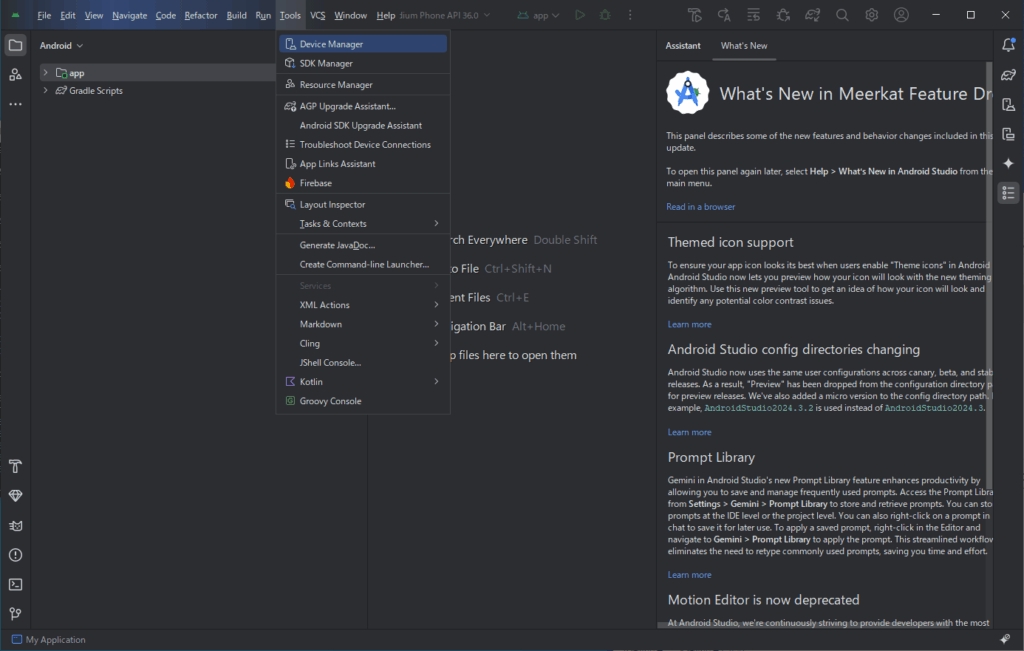Open the device selector dropdown beside Help

click(445, 15)
